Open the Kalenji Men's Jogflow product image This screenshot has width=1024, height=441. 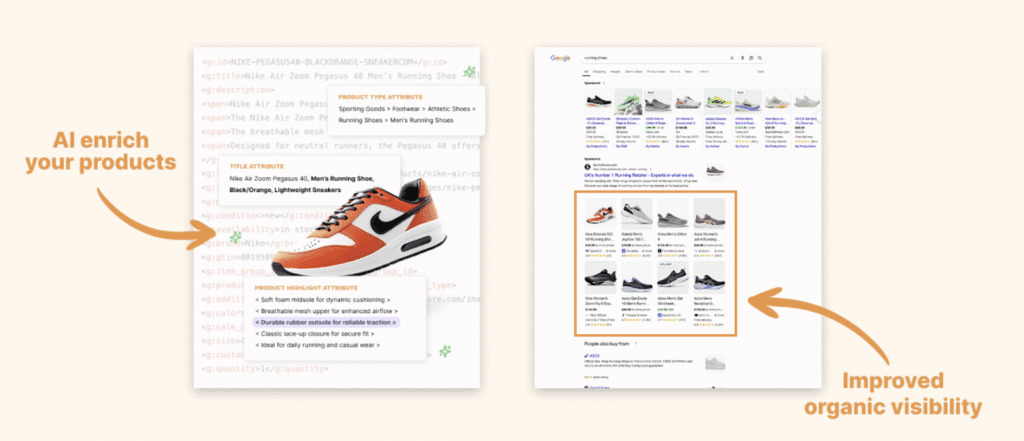pos(636,214)
